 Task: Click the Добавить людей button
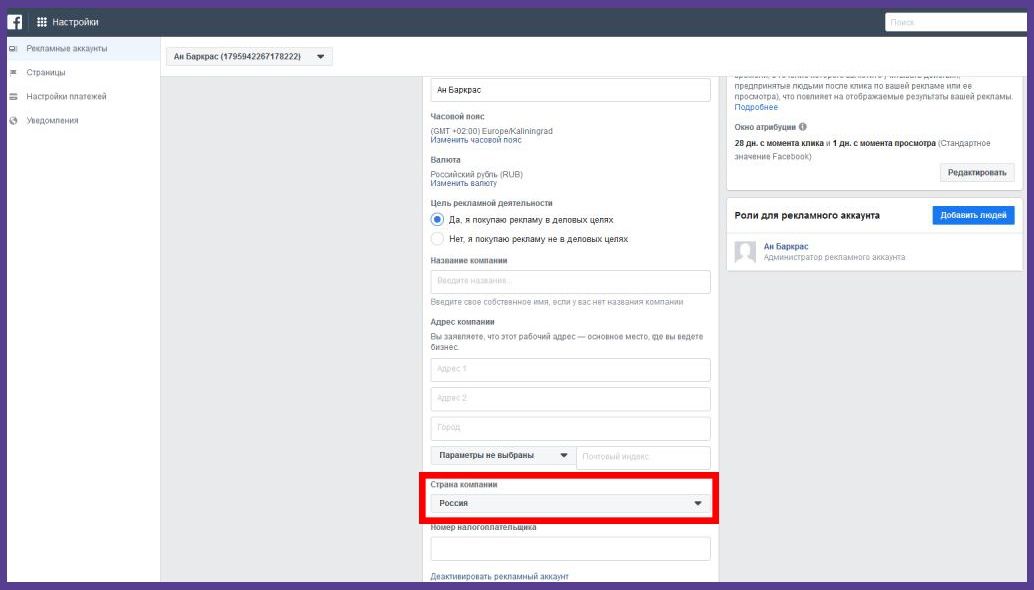click(x=973, y=215)
